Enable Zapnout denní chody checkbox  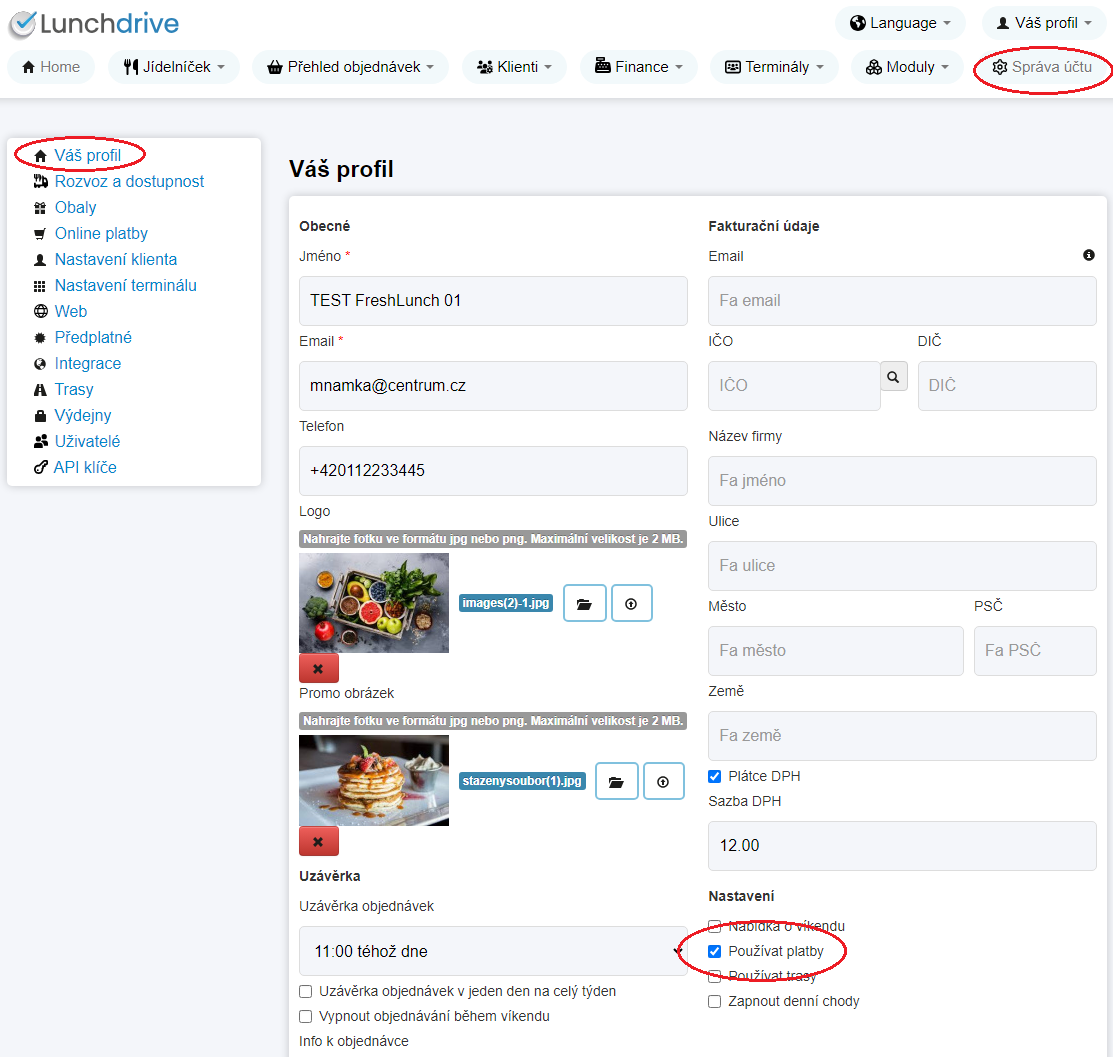coord(715,1002)
